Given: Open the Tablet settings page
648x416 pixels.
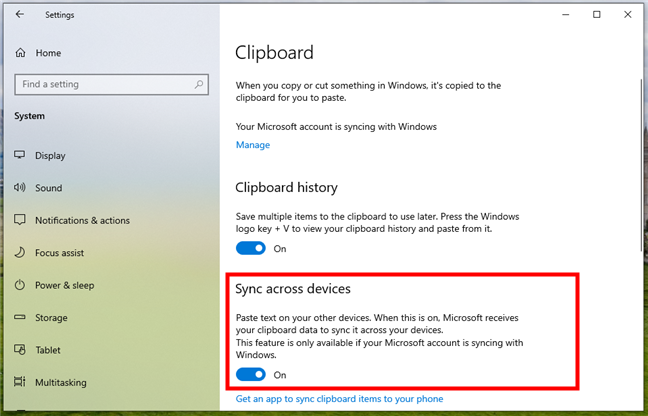Looking at the screenshot, I should click(x=48, y=350).
